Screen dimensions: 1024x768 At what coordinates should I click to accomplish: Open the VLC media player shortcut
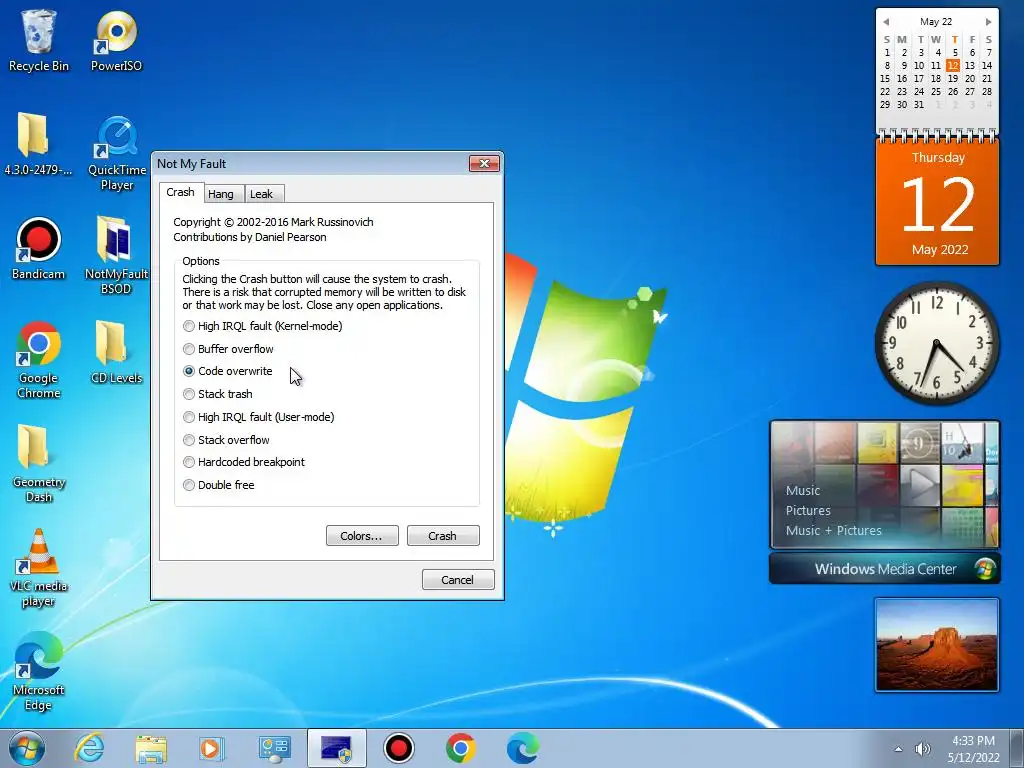pos(39,567)
